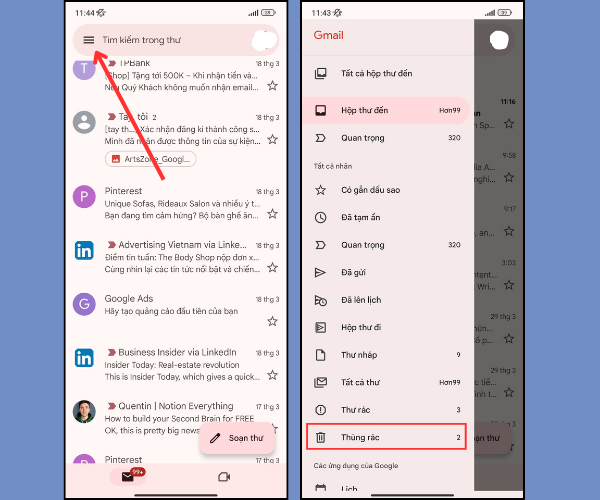The height and width of the screenshot is (500, 600).
Task: Select LinkedIn avatar of Business Insider email
Action: (84, 358)
